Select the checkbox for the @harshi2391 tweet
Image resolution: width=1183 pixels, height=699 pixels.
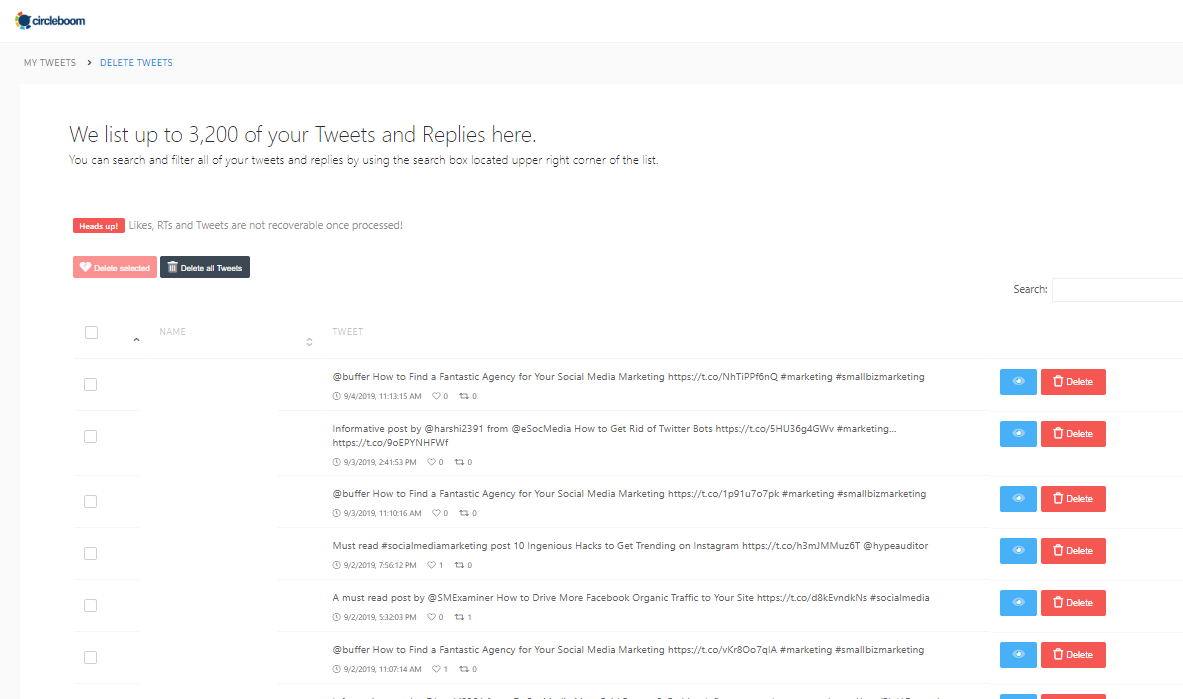[x=90, y=436]
